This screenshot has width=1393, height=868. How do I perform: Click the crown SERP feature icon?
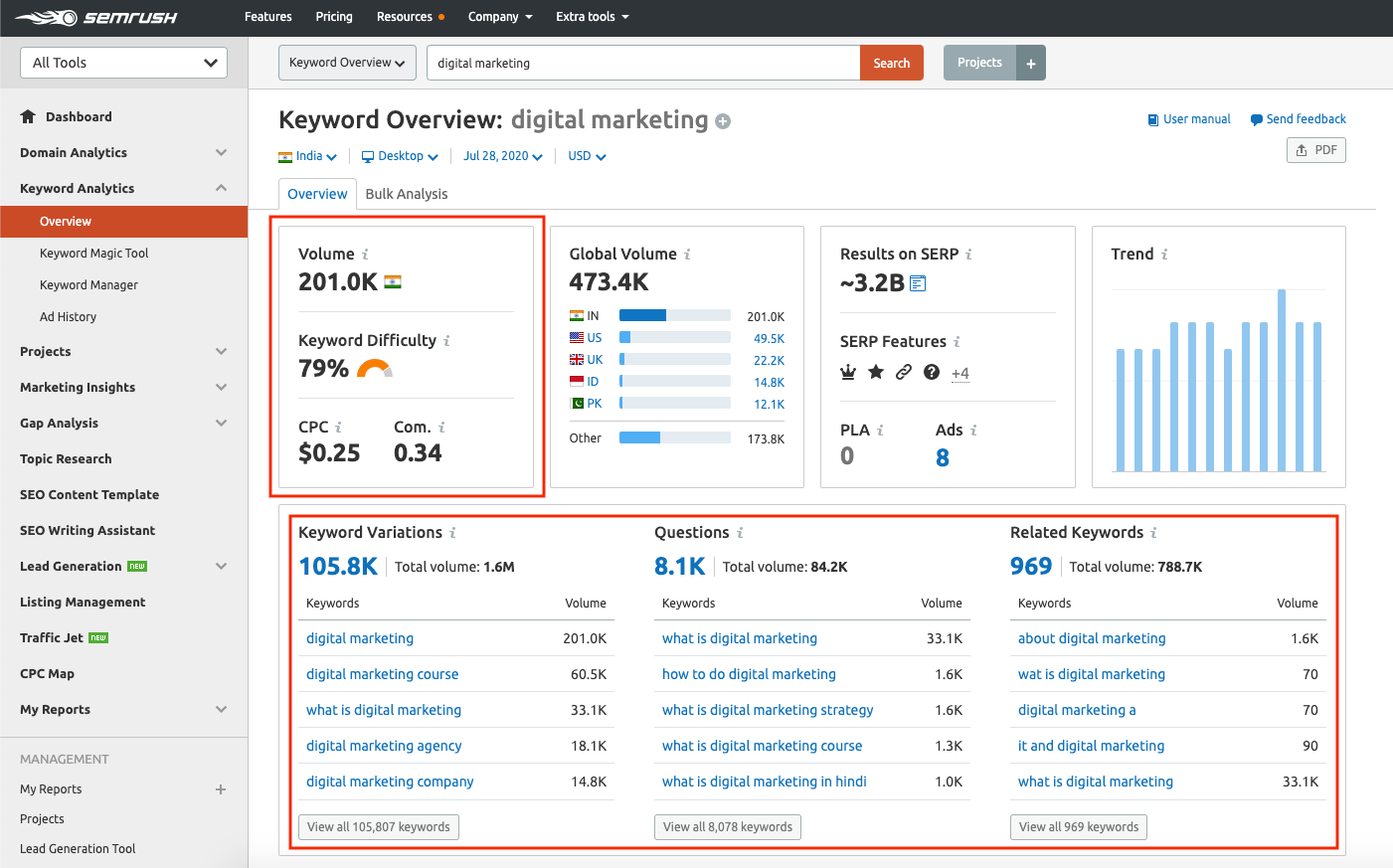(847, 372)
